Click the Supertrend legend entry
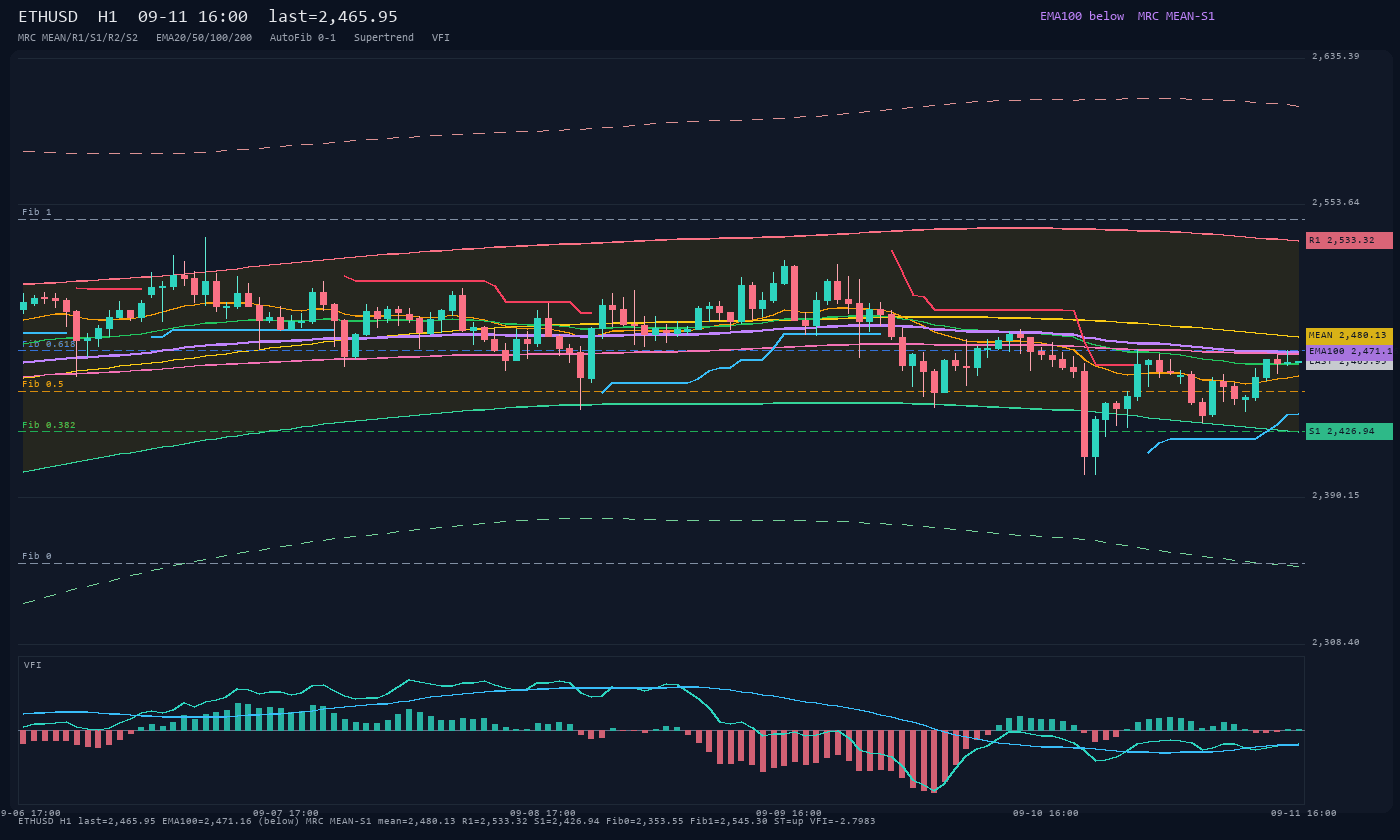 384,38
